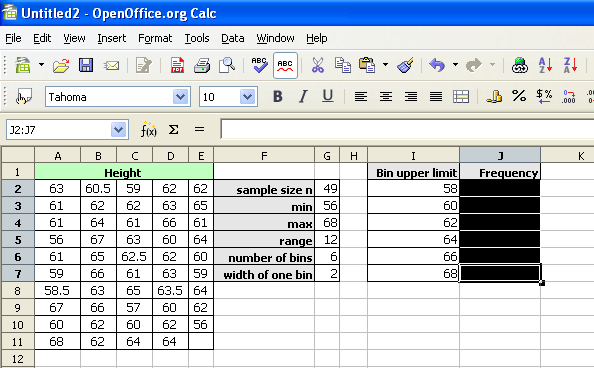This screenshot has height=368, width=594.
Task: Open the New document dropdown arrow
Action: (41, 65)
